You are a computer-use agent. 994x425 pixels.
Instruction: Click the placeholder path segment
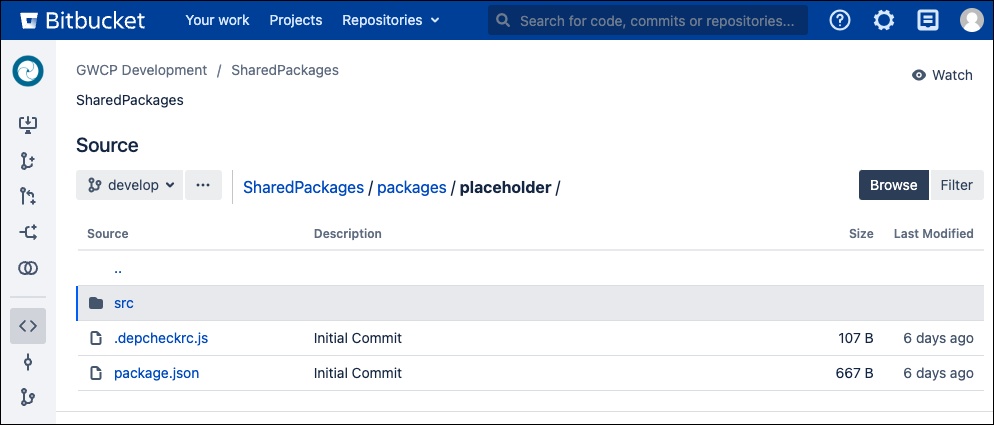505,187
